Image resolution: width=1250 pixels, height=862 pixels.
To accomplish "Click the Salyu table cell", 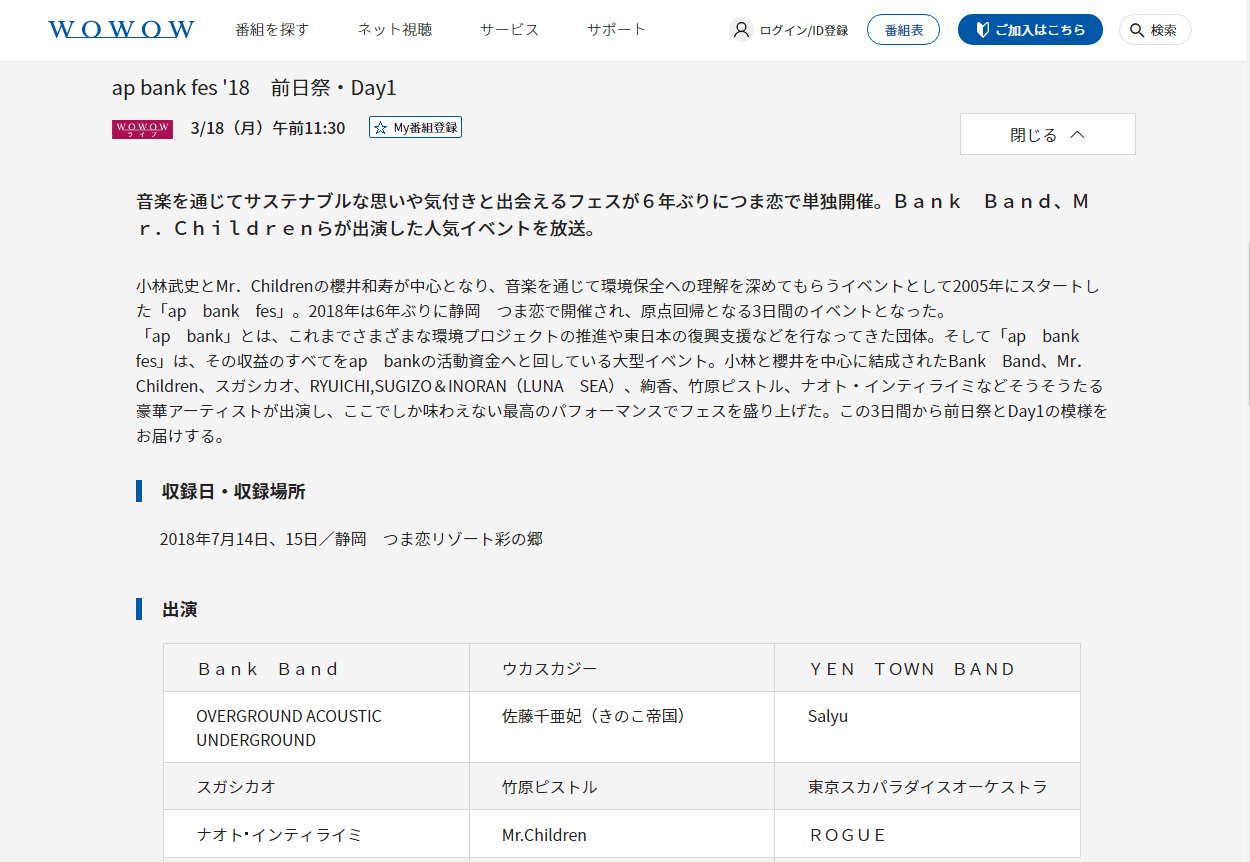I will pyautogui.click(x=927, y=728).
